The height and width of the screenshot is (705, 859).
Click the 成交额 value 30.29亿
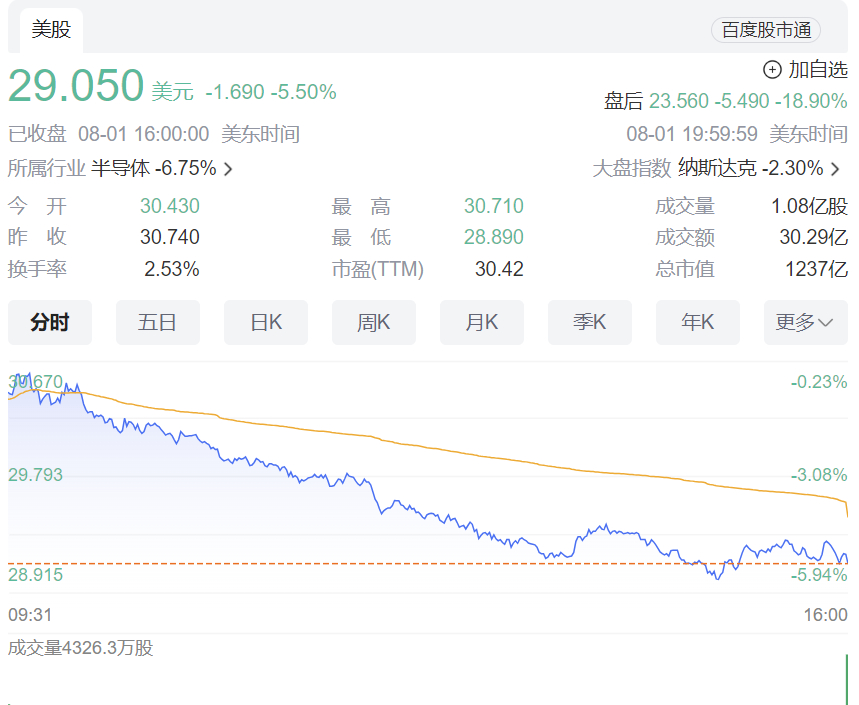tap(814, 237)
